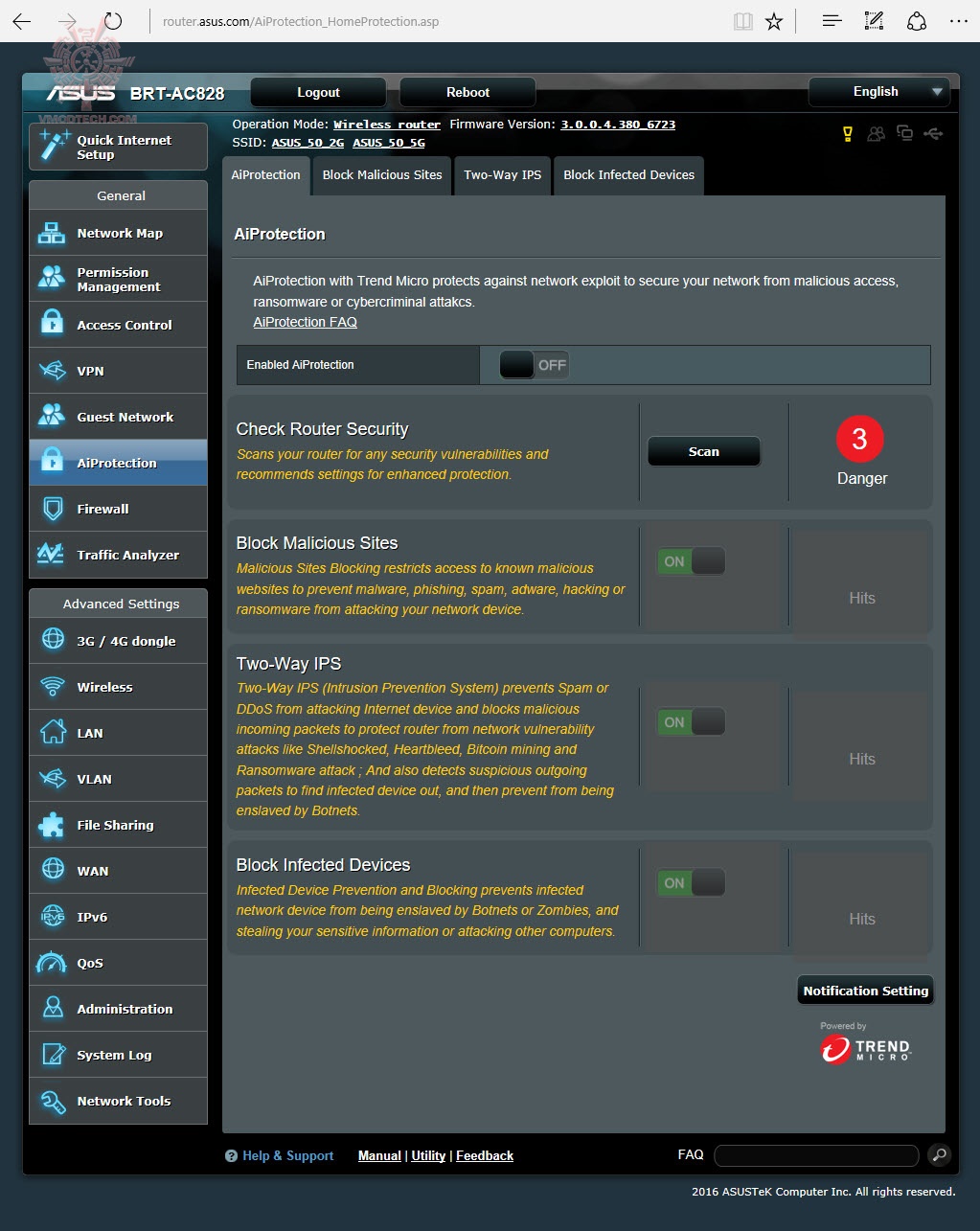Click the FAQ search input field
Viewport: 980px width, 1231px height.
tap(816, 1155)
